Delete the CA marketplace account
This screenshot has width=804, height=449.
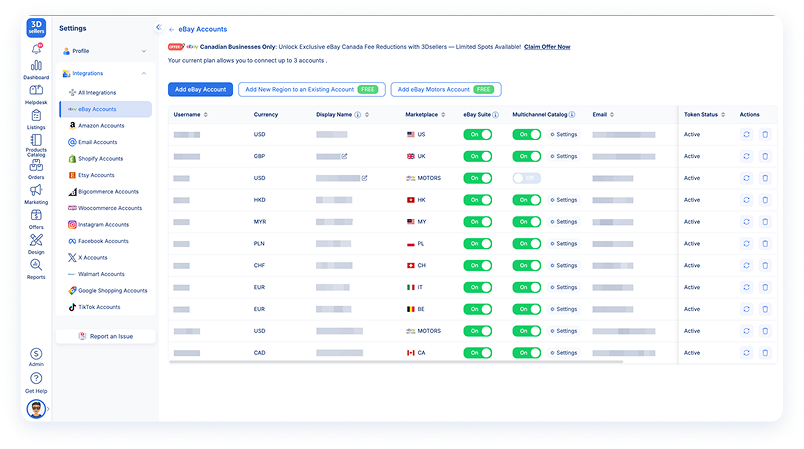click(765, 353)
